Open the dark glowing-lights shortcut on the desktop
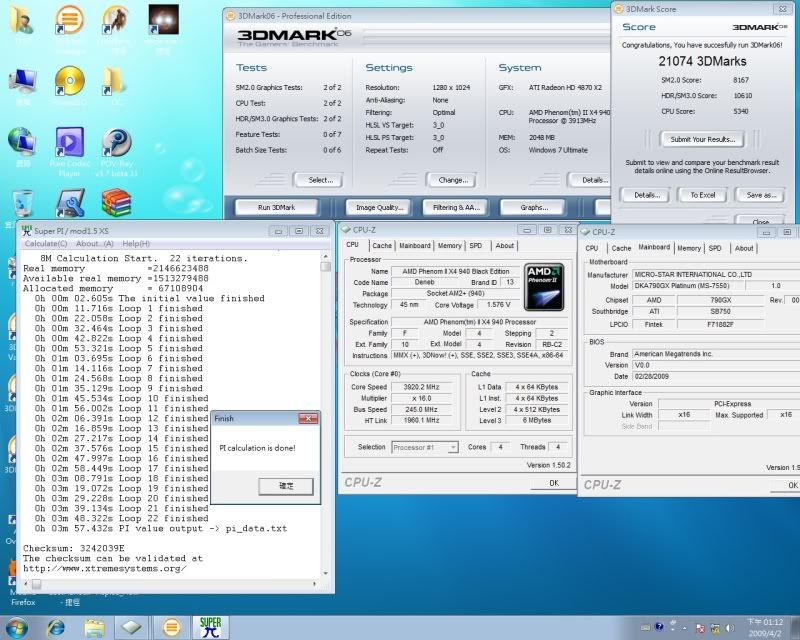Screen dimensions: 800x640 [x=163, y=19]
